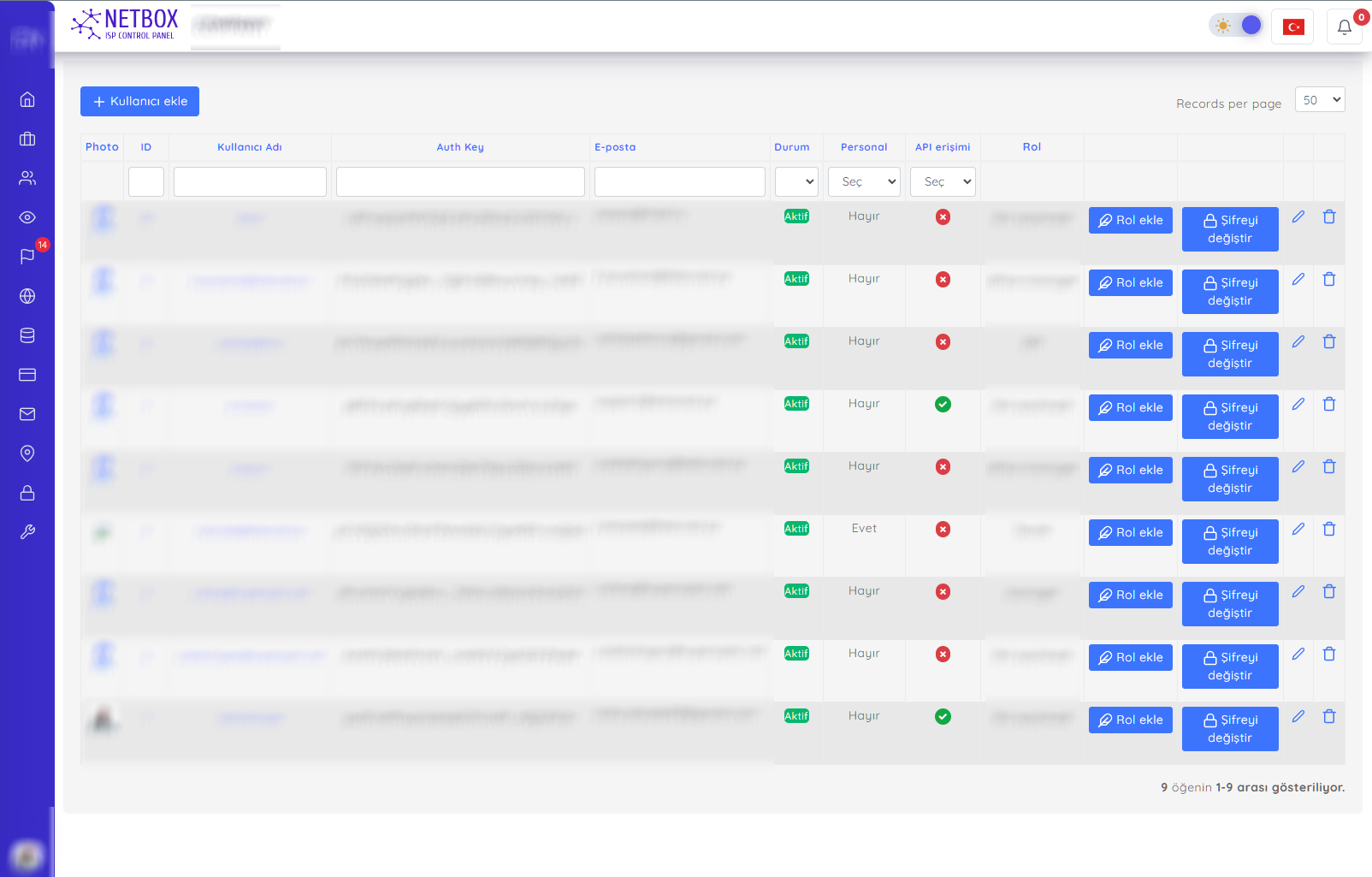This screenshot has height=877, width=1372.
Task: Click the wrench settings sidebar icon
Action: coord(27,532)
